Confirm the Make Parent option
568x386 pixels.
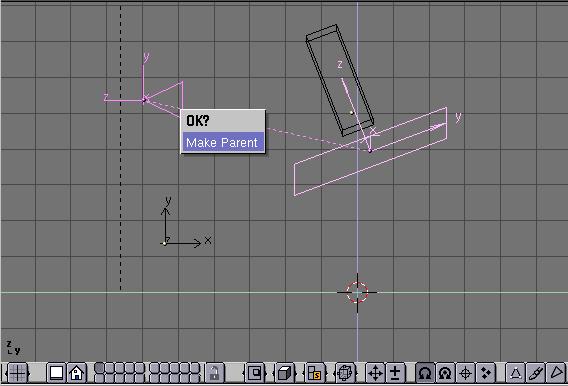(x=223, y=142)
